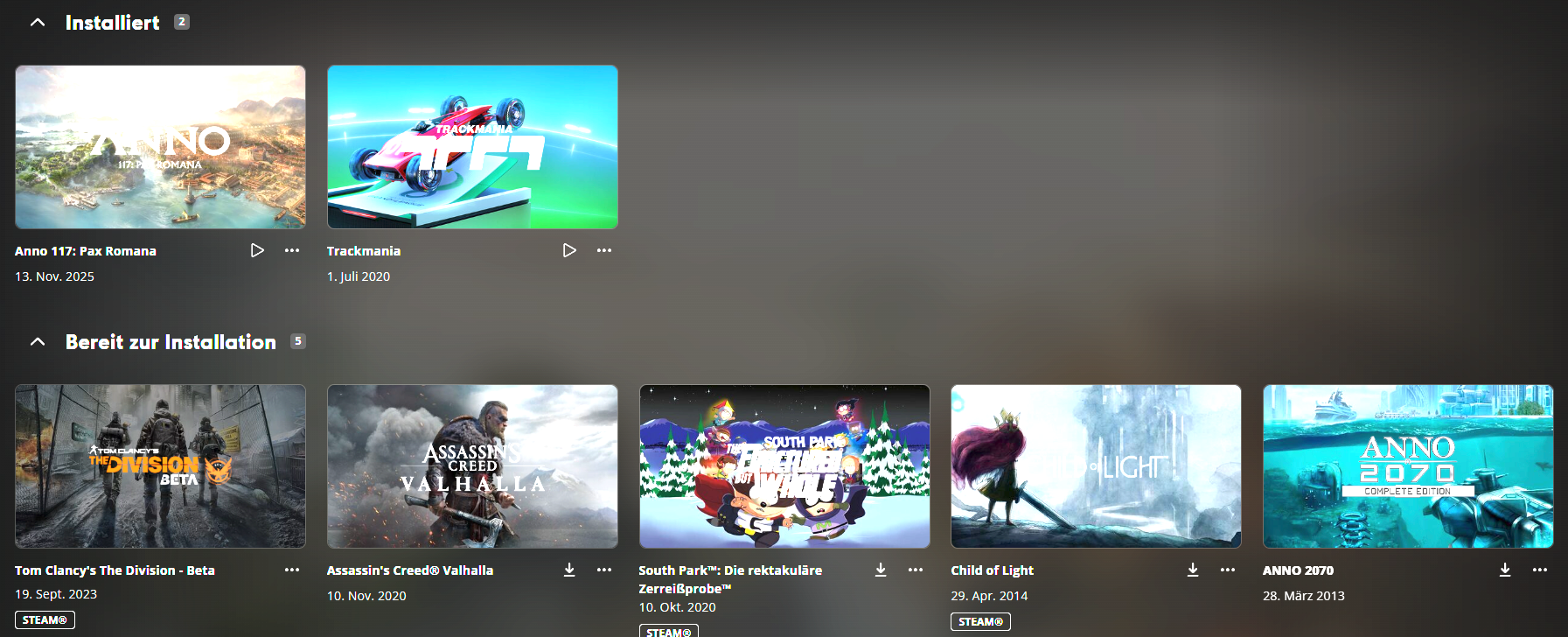Click Tom Clancy's The Division - Beta title
The image size is (1568, 637).
[115, 570]
